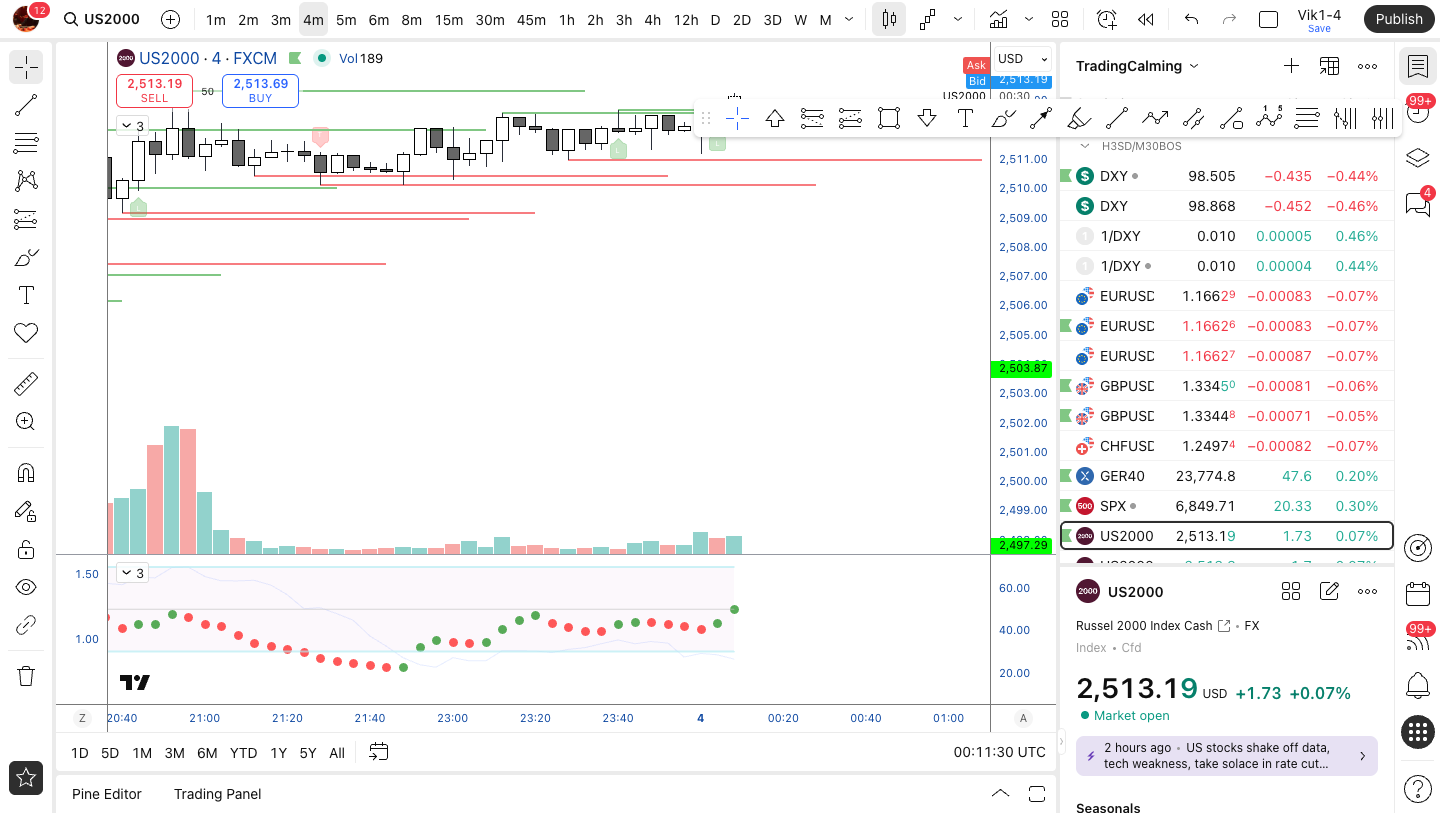The image size is (1440, 813).
Task: Open the Indicators button
Action: [998, 19]
